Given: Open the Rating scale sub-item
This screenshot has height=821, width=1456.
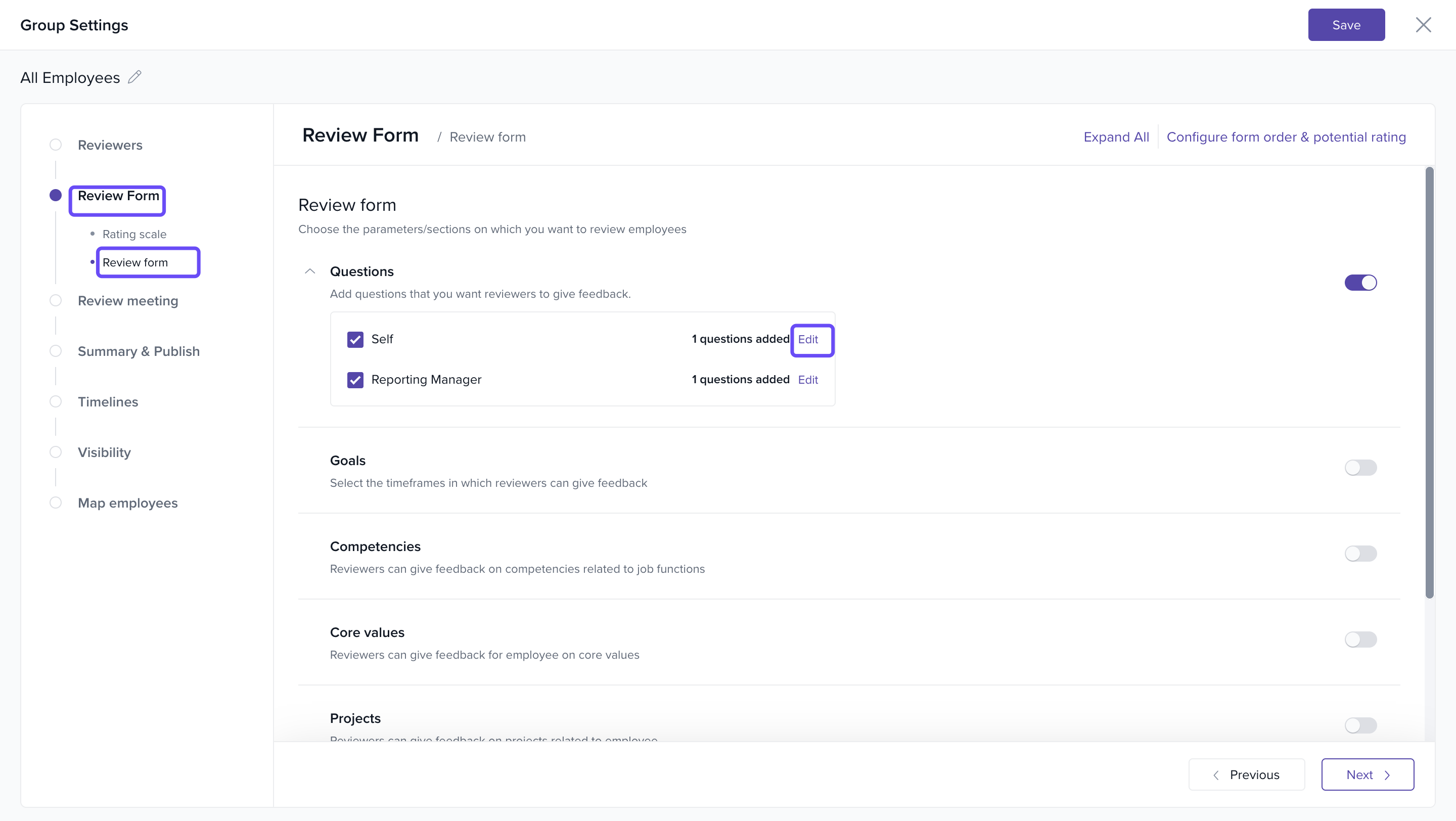Looking at the screenshot, I should pyautogui.click(x=134, y=234).
